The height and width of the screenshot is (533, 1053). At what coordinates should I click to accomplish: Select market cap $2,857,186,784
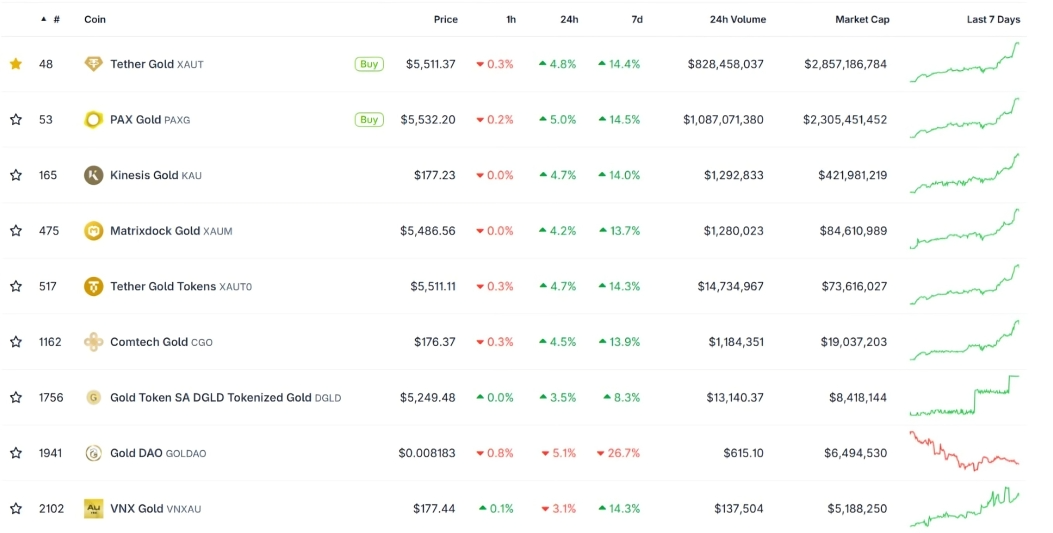pyautogui.click(x=845, y=64)
